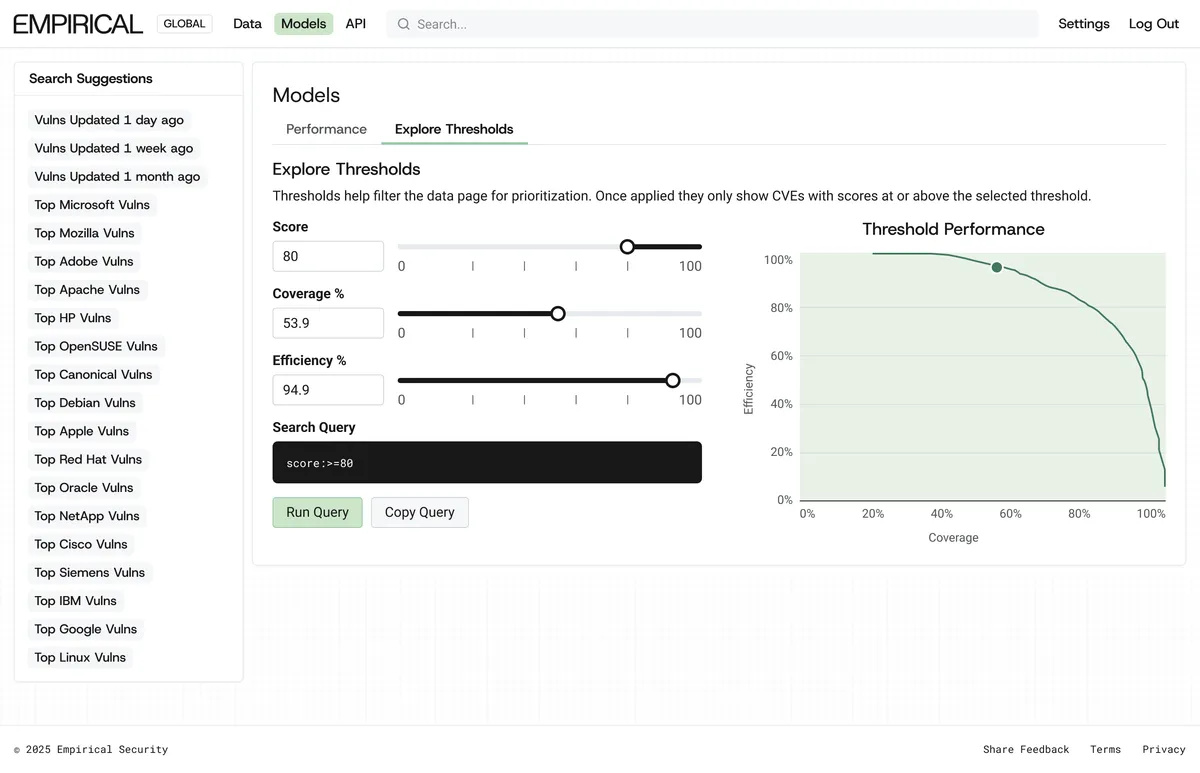The width and height of the screenshot is (1200, 773).
Task: Click the EMPIRICAL logo
Action: (77, 23)
